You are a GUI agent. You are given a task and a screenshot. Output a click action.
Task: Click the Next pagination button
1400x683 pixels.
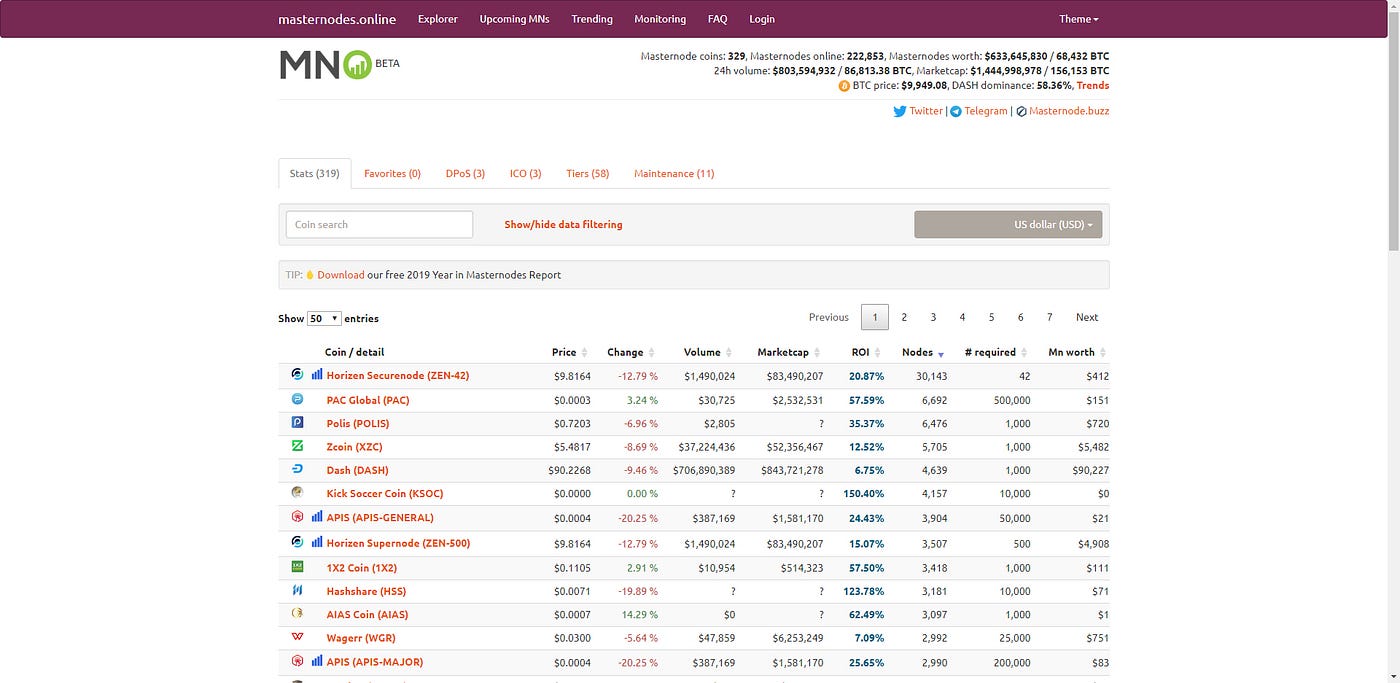click(1087, 317)
